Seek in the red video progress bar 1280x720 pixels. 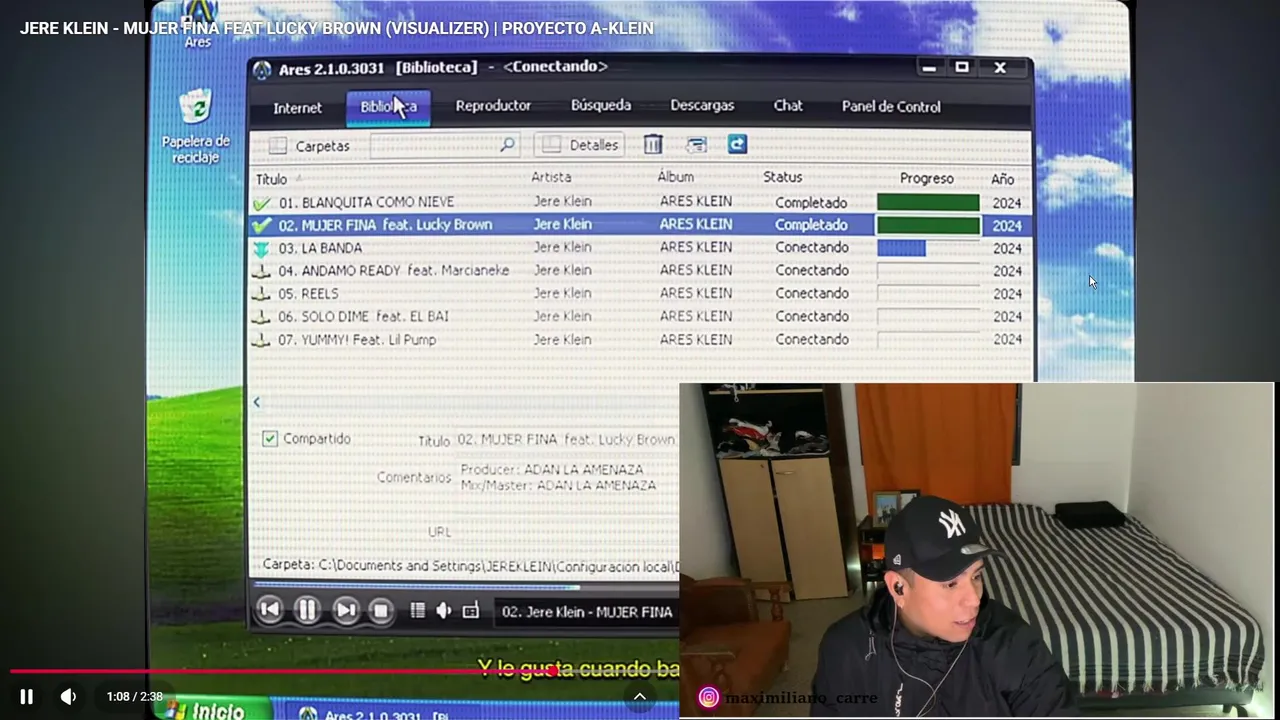pyautogui.click(x=344, y=672)
